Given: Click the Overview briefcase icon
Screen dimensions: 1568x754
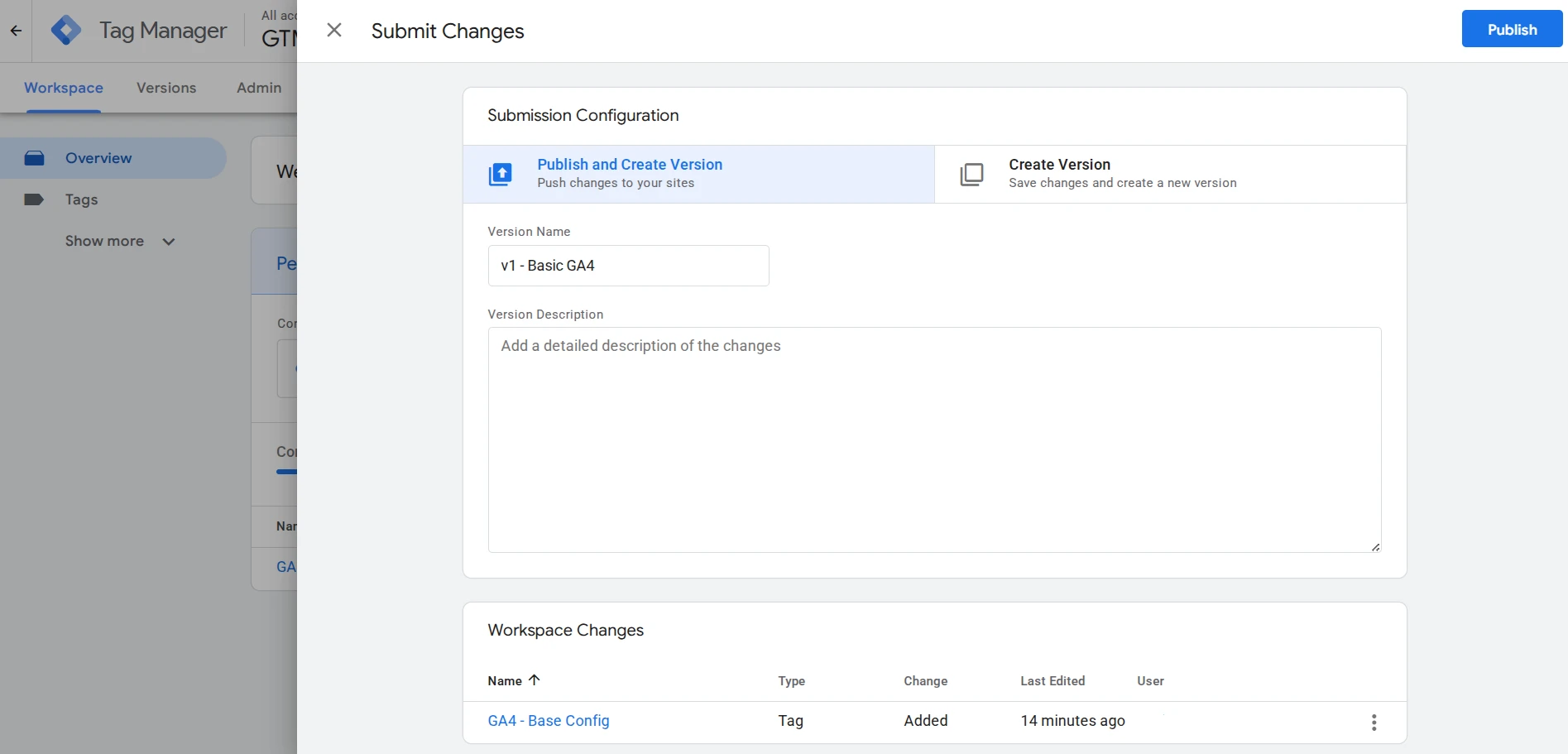Looking at the screenshot, I should coord(34,158).
